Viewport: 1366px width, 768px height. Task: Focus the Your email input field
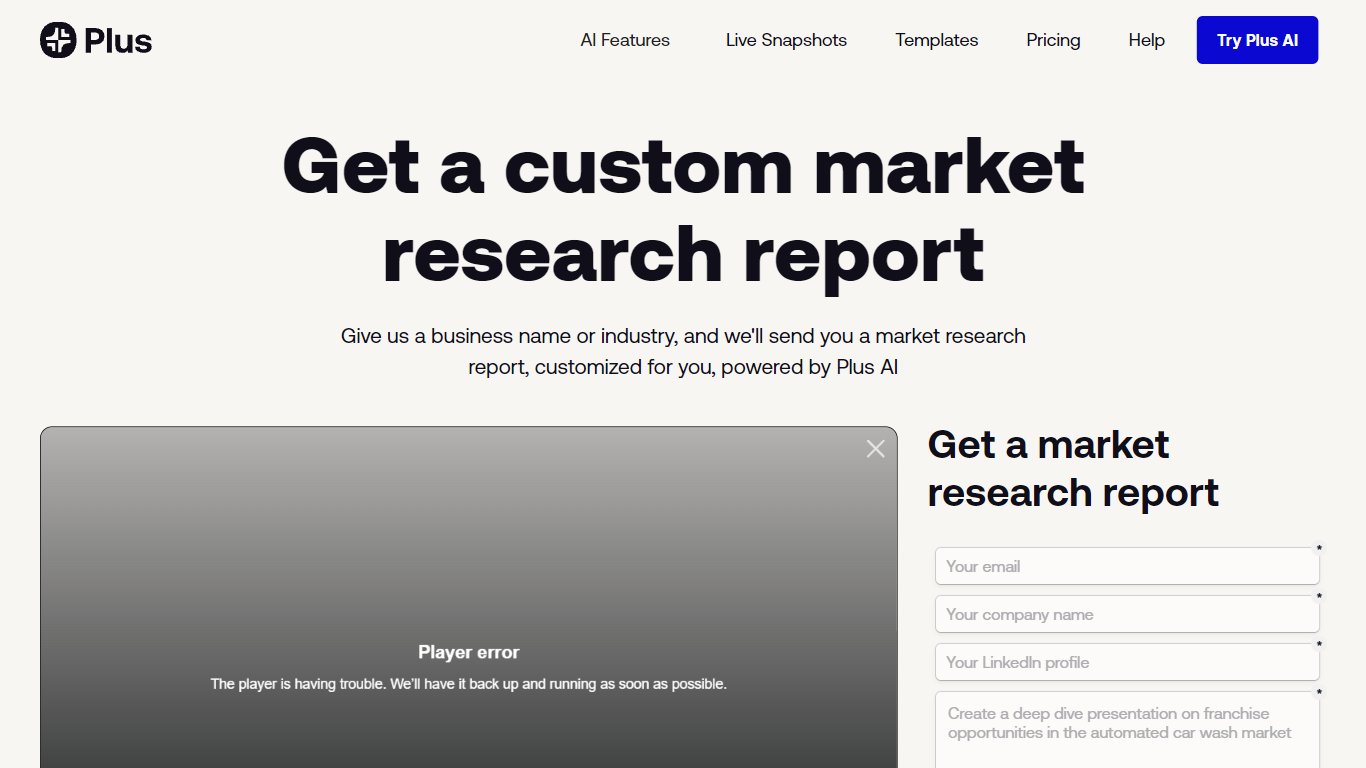(1127, 566)
